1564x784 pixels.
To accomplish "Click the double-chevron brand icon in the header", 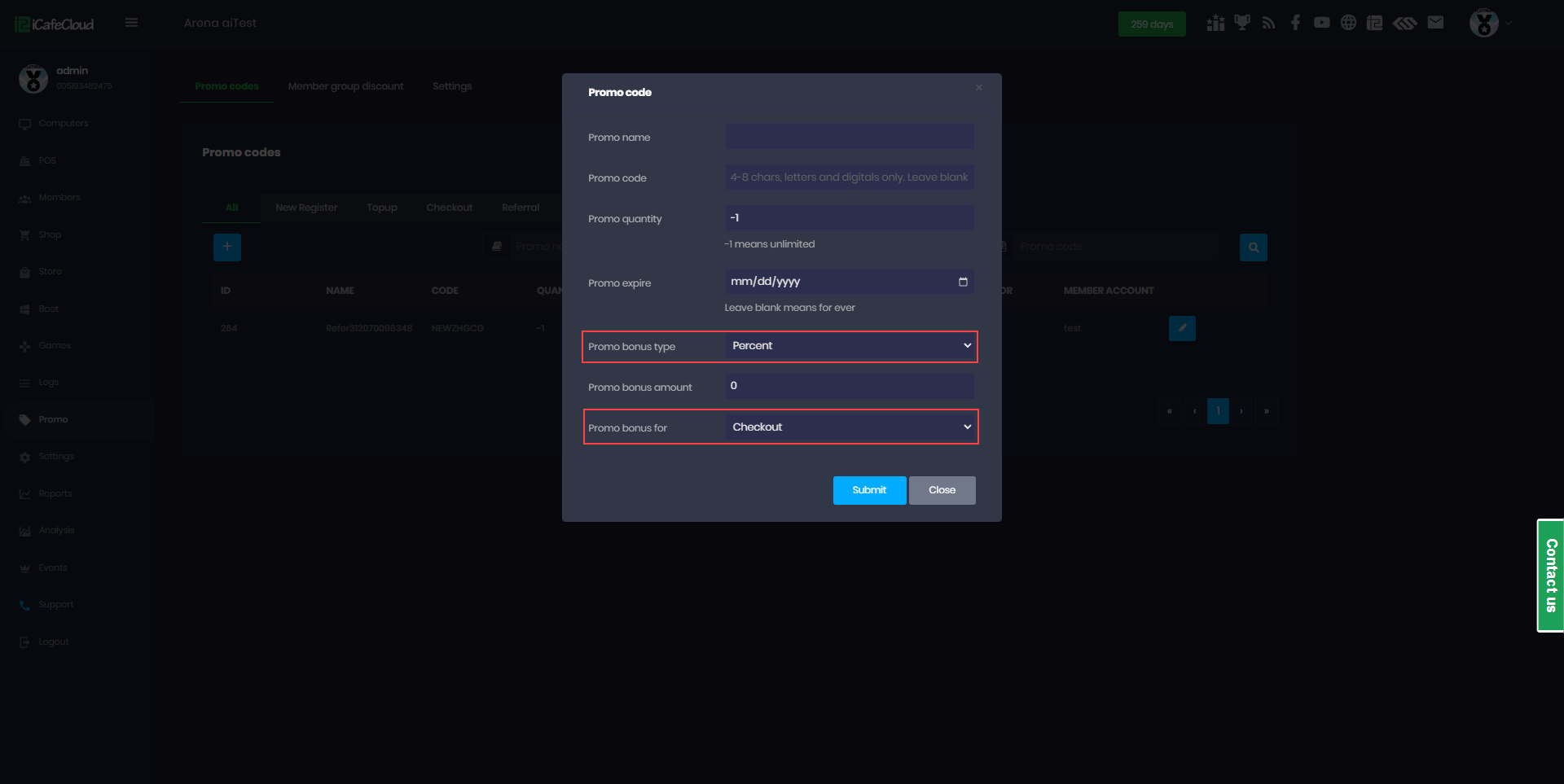I will (x=1404, y=23).
